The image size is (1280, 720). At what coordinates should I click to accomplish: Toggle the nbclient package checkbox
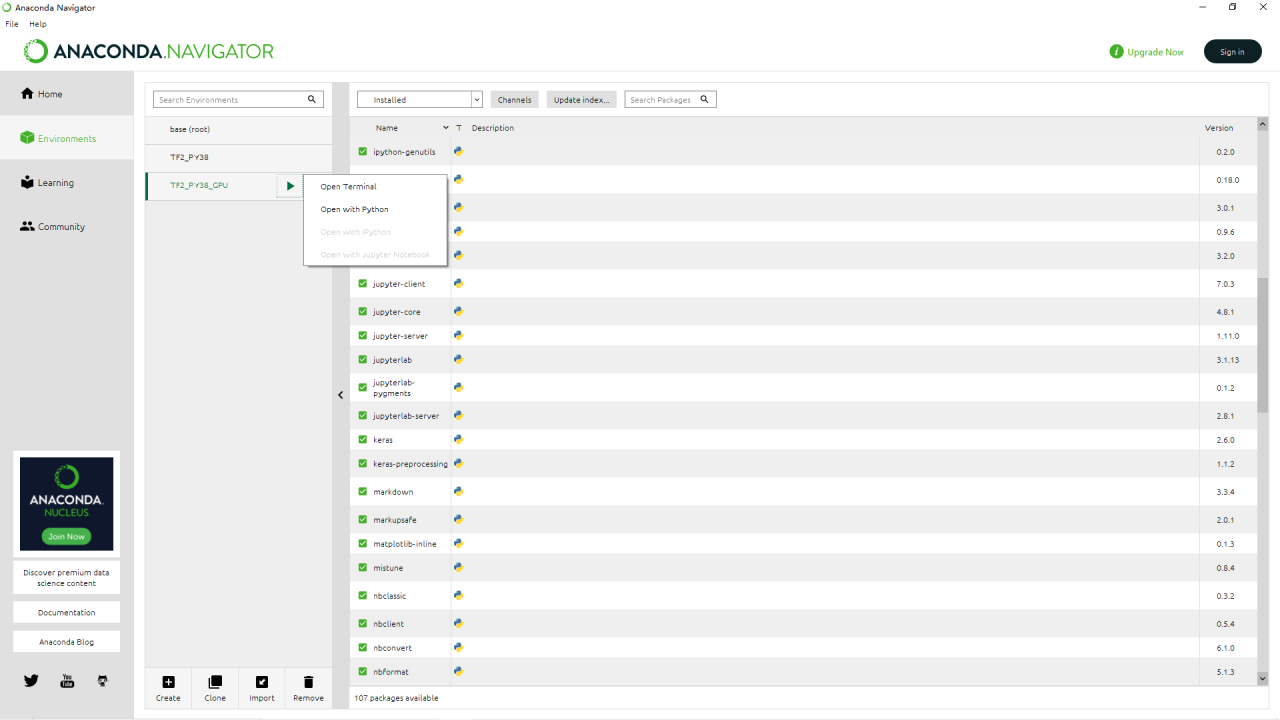point(363,624)
